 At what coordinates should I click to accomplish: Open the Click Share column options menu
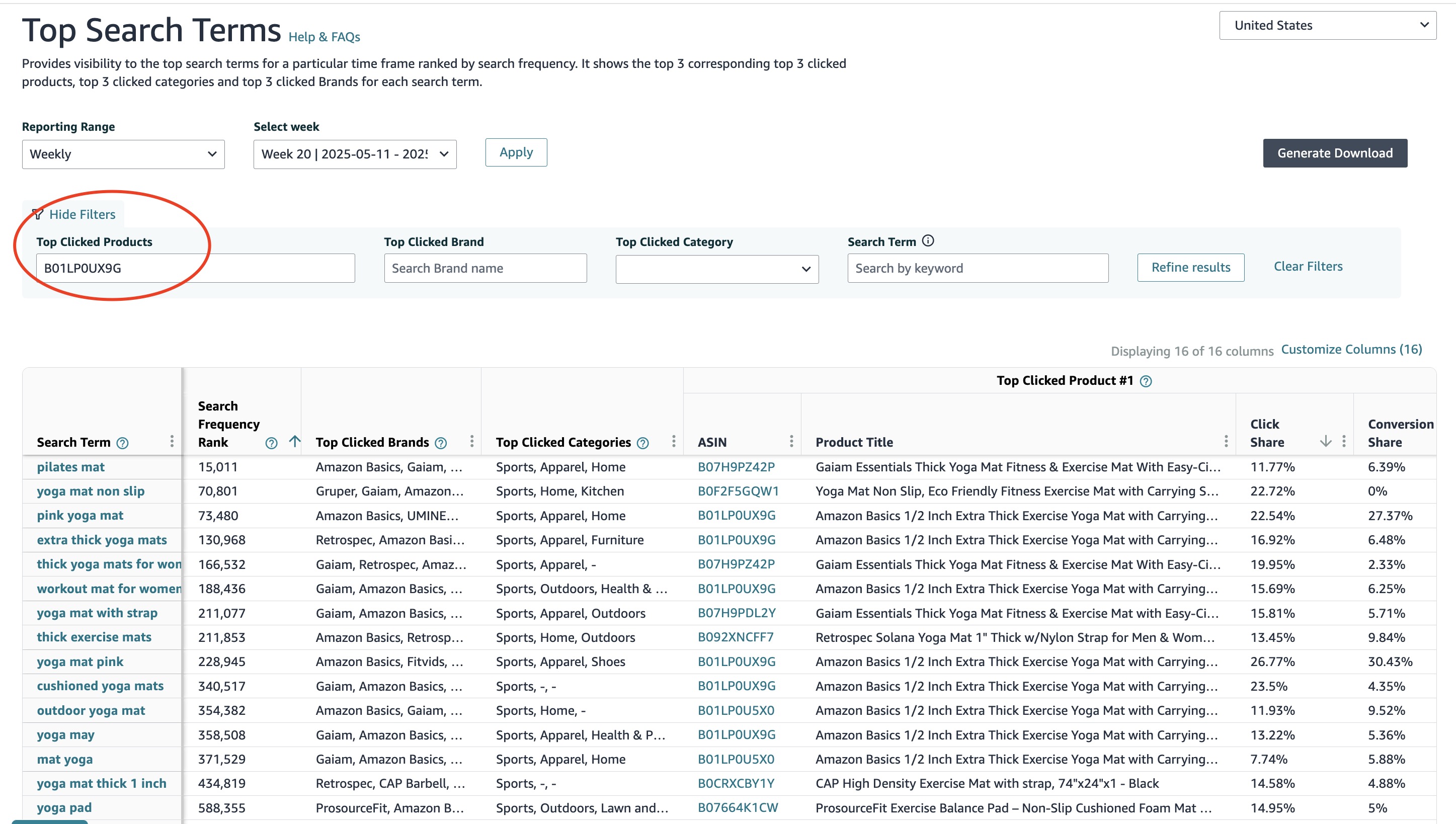point(1344,442)
